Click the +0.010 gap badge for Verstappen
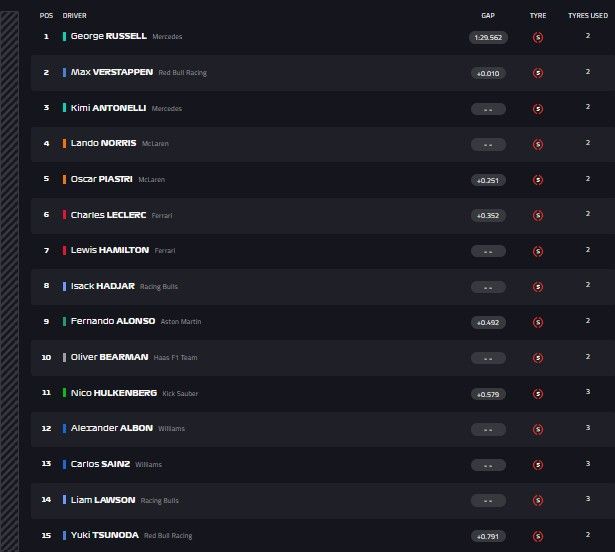This screenshot has height=552, width=615. tap(488, 73)
